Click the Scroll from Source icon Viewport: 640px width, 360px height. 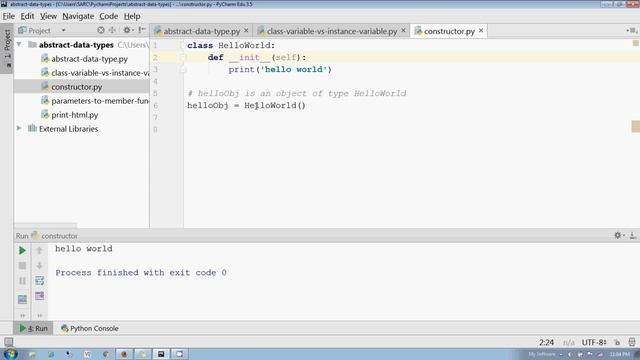101,30
